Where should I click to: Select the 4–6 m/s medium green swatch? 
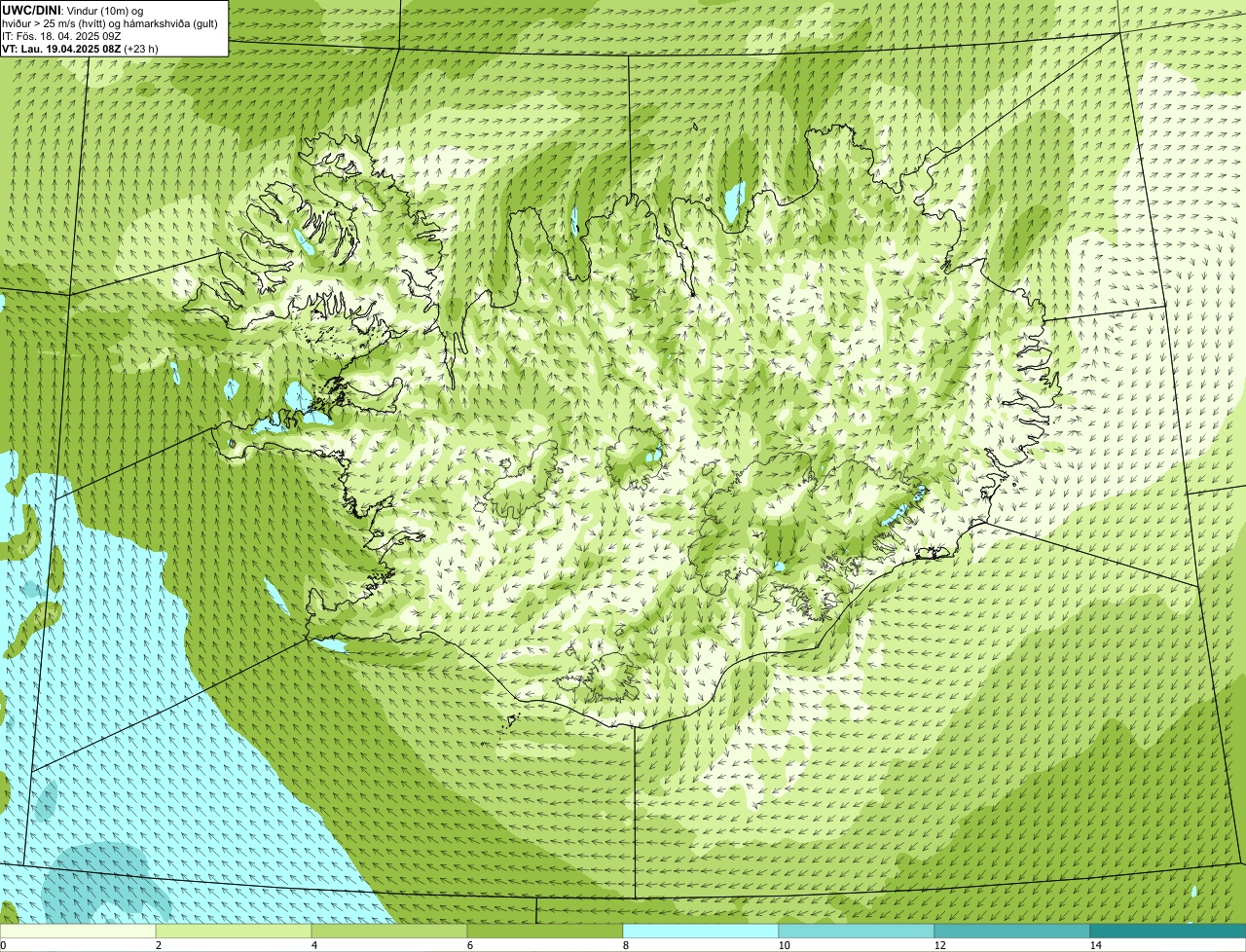click(x=389, y=931)
